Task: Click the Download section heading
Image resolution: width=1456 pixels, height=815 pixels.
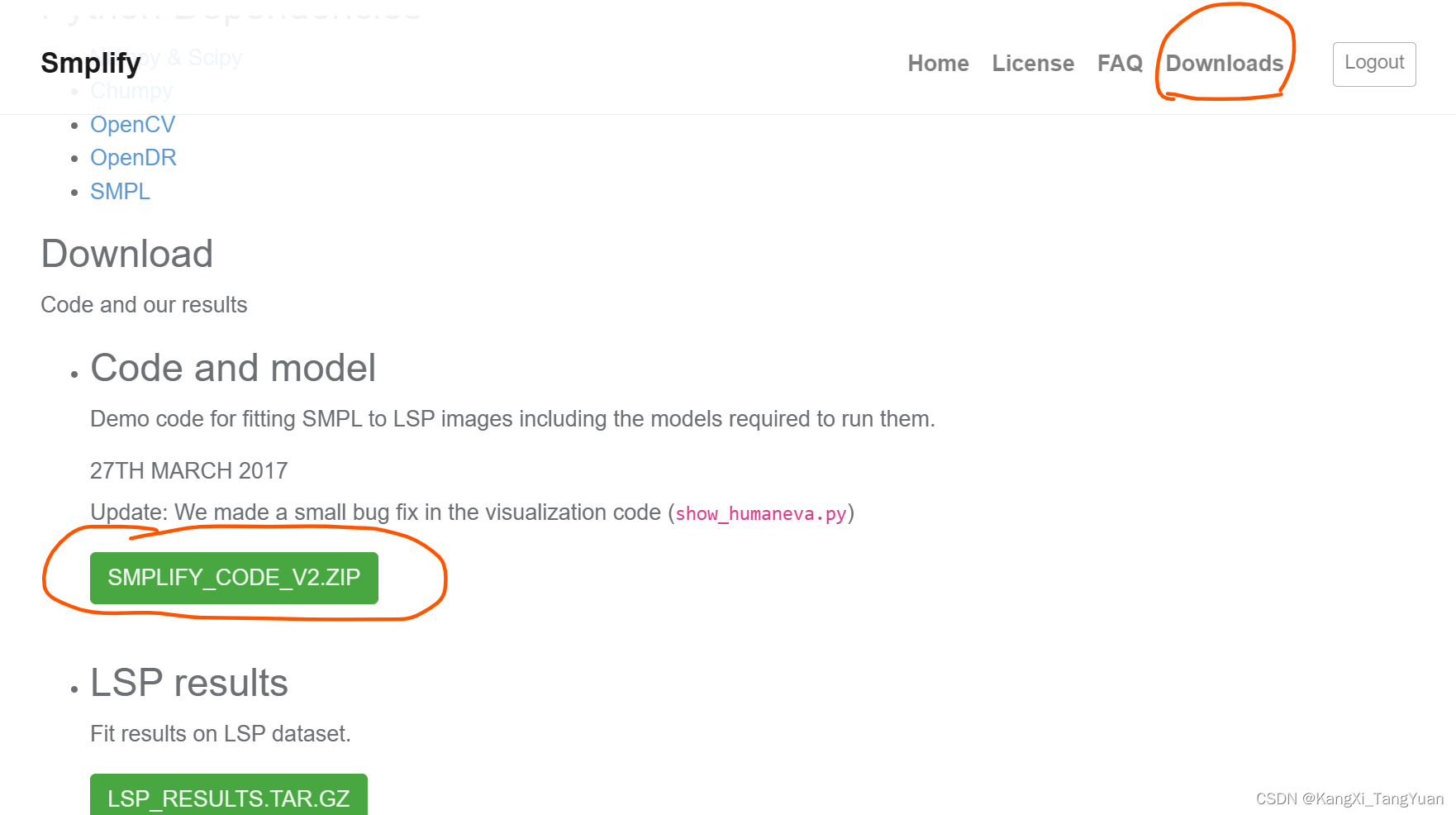Action: pos(127,255)
